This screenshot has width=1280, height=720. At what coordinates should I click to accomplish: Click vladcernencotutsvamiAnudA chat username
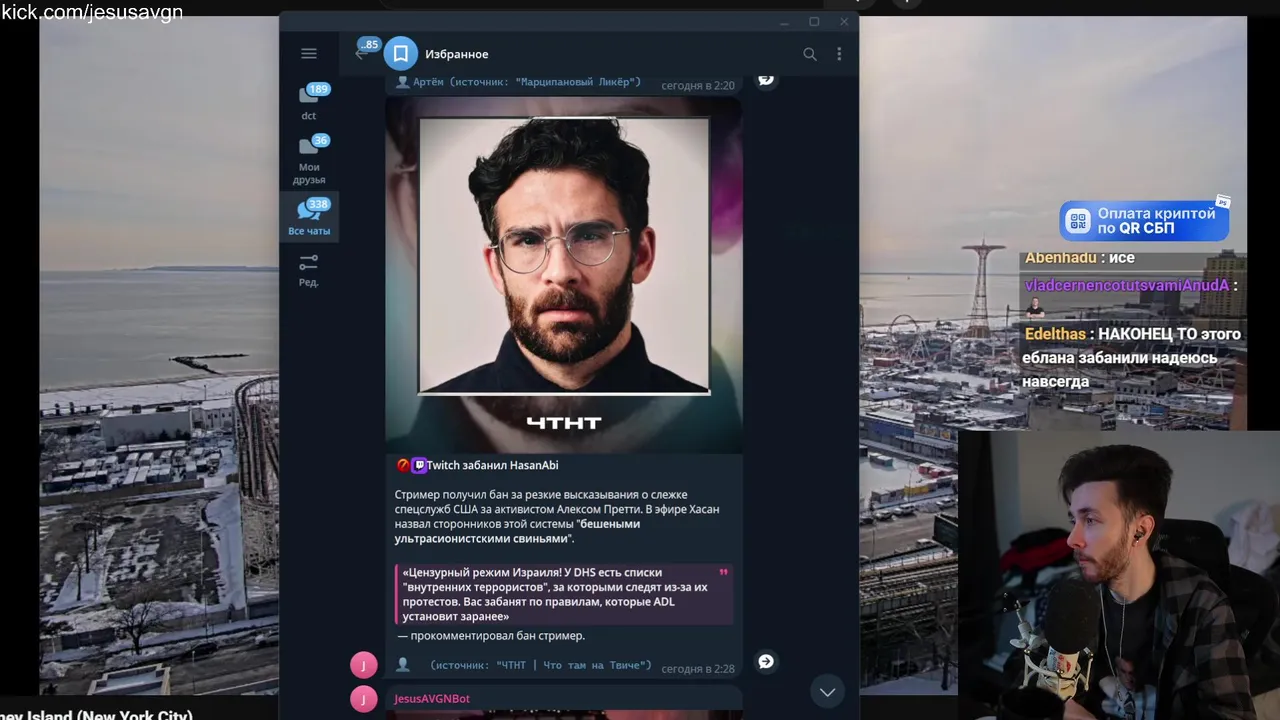tap(1126, 285)
